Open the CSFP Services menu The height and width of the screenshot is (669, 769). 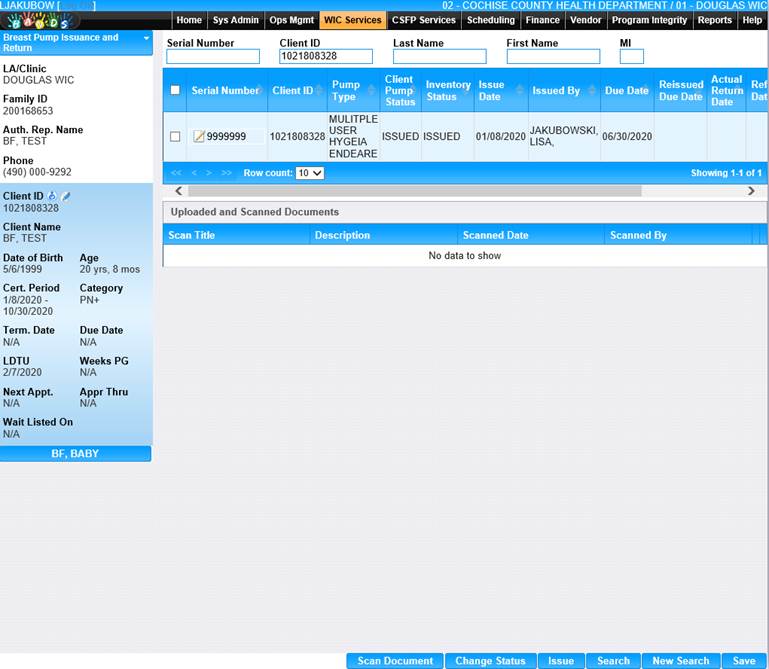click(x=424, y=20)
